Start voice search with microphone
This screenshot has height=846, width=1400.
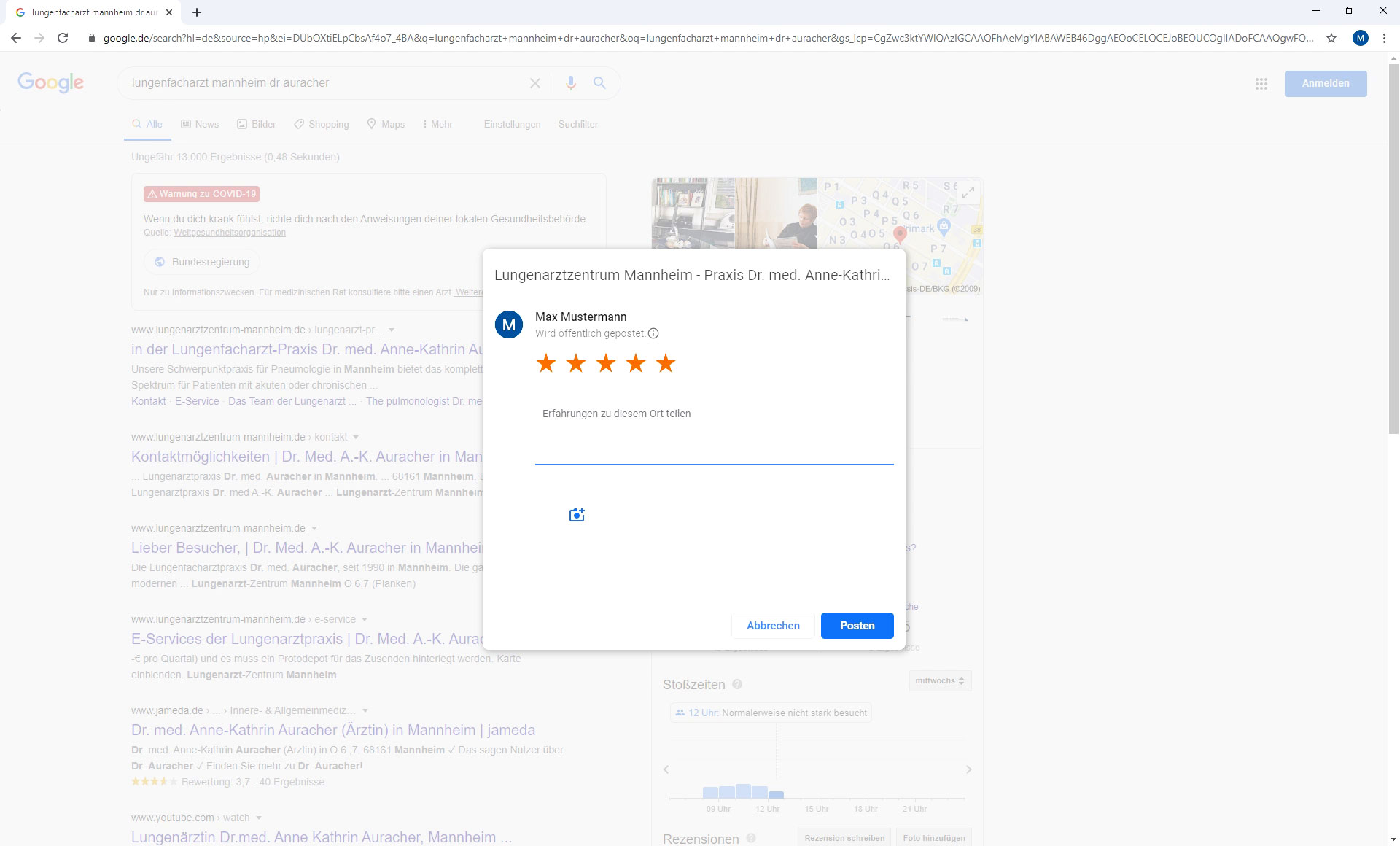tap(571, 83)
